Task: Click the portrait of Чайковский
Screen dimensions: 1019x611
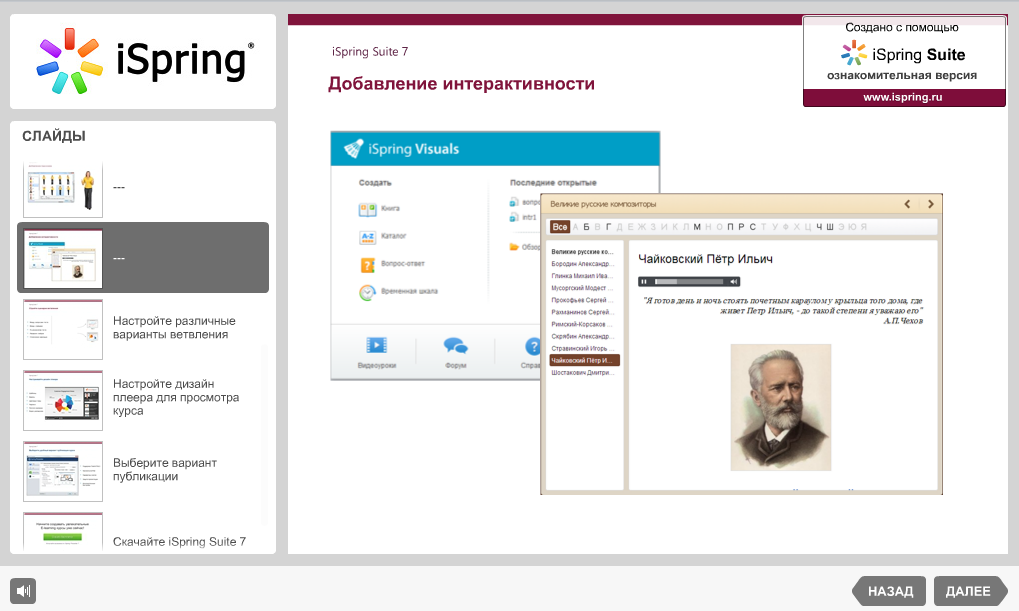Action: [780, 408]
